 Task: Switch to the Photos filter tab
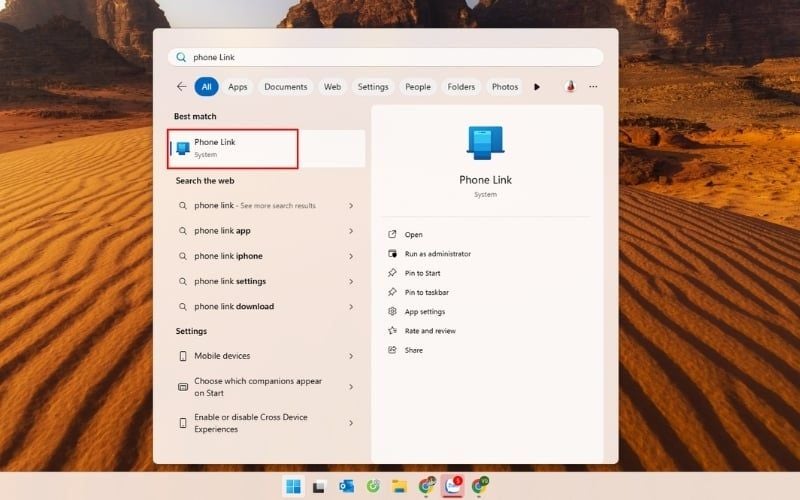point(505,87)
